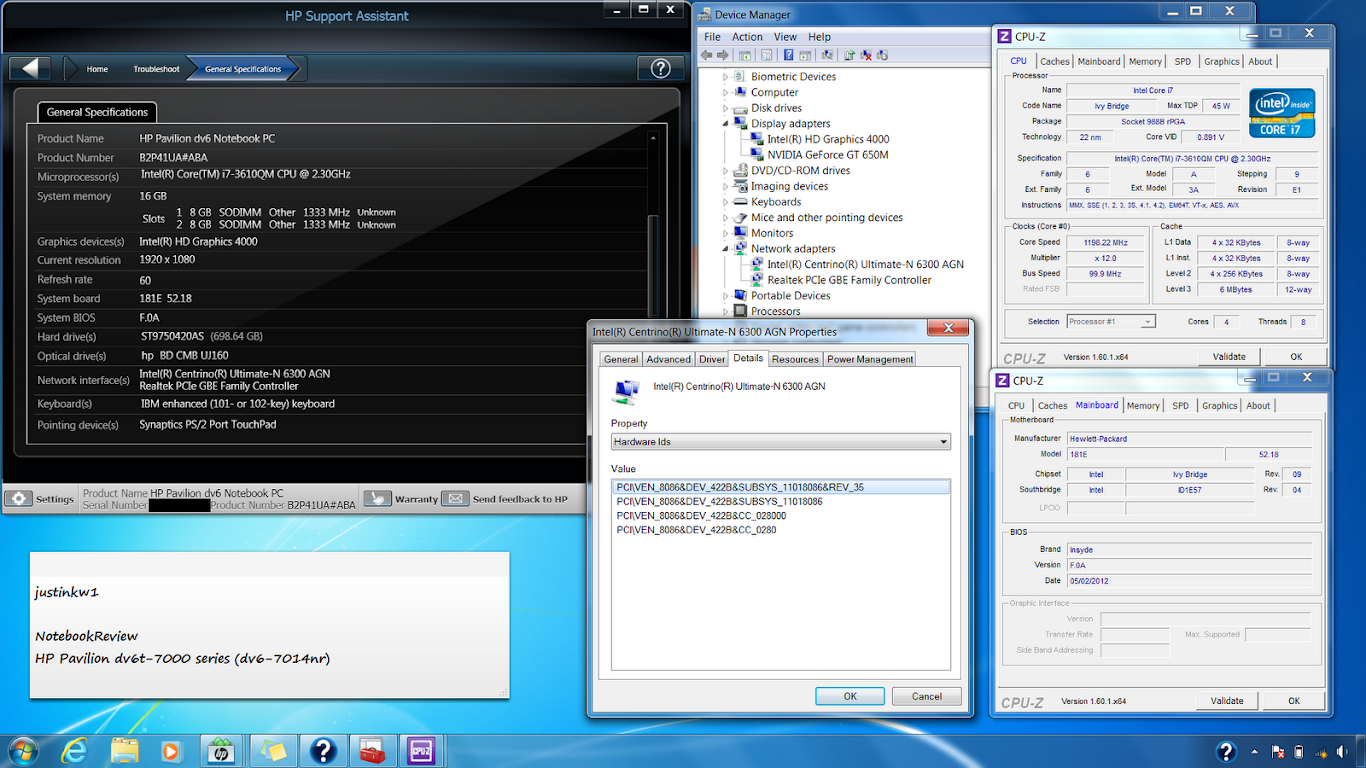Click OK in the Centrino Properties dialog
Image resolution: width=1366 pixels, height=768 pixels.
pos(850,696)
